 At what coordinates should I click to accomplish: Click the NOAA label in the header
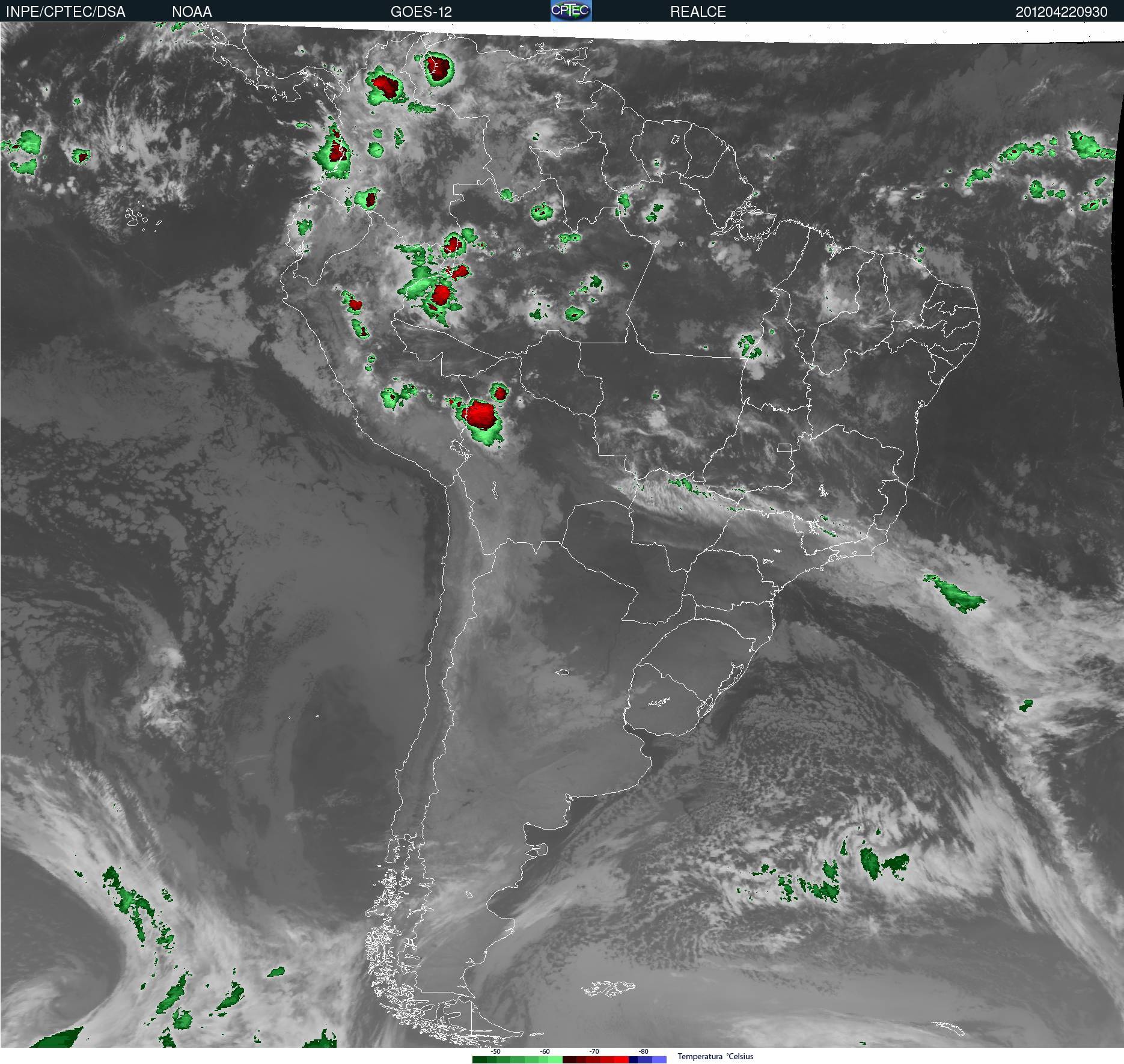(192, 12)
